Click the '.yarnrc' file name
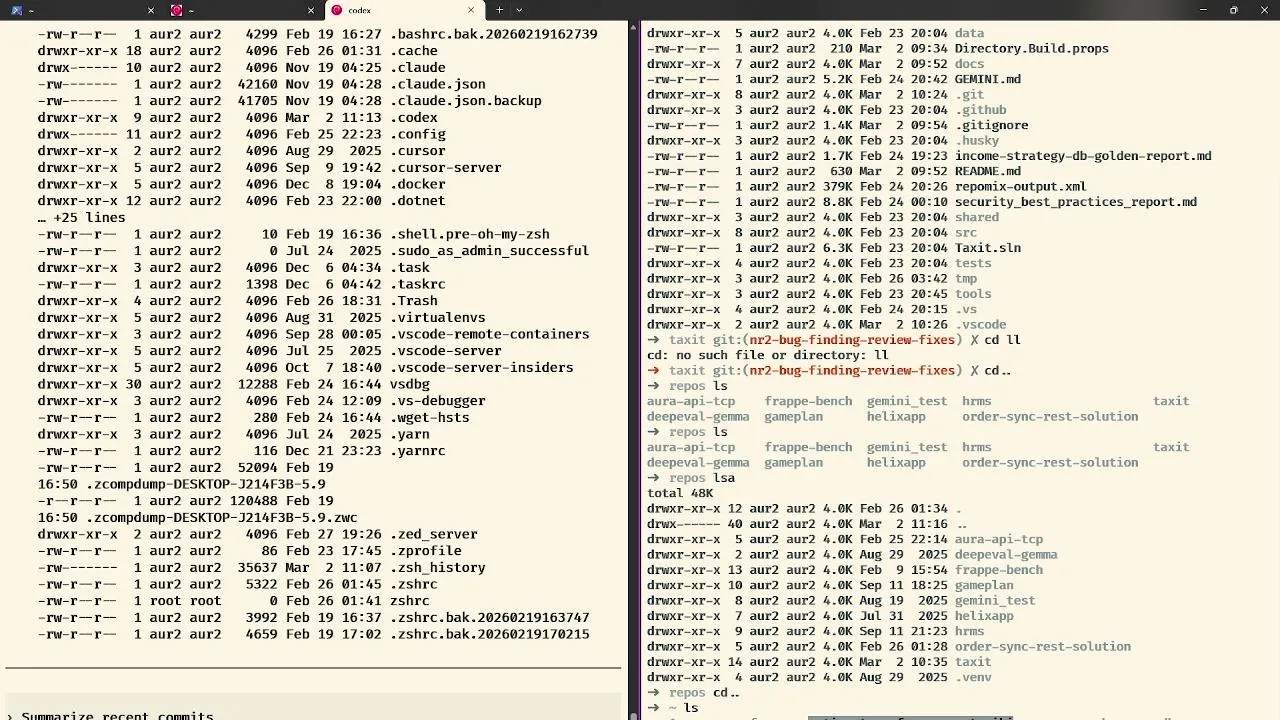The height and width of the screenshot is (720, 1280). click(x=418, y=451)
